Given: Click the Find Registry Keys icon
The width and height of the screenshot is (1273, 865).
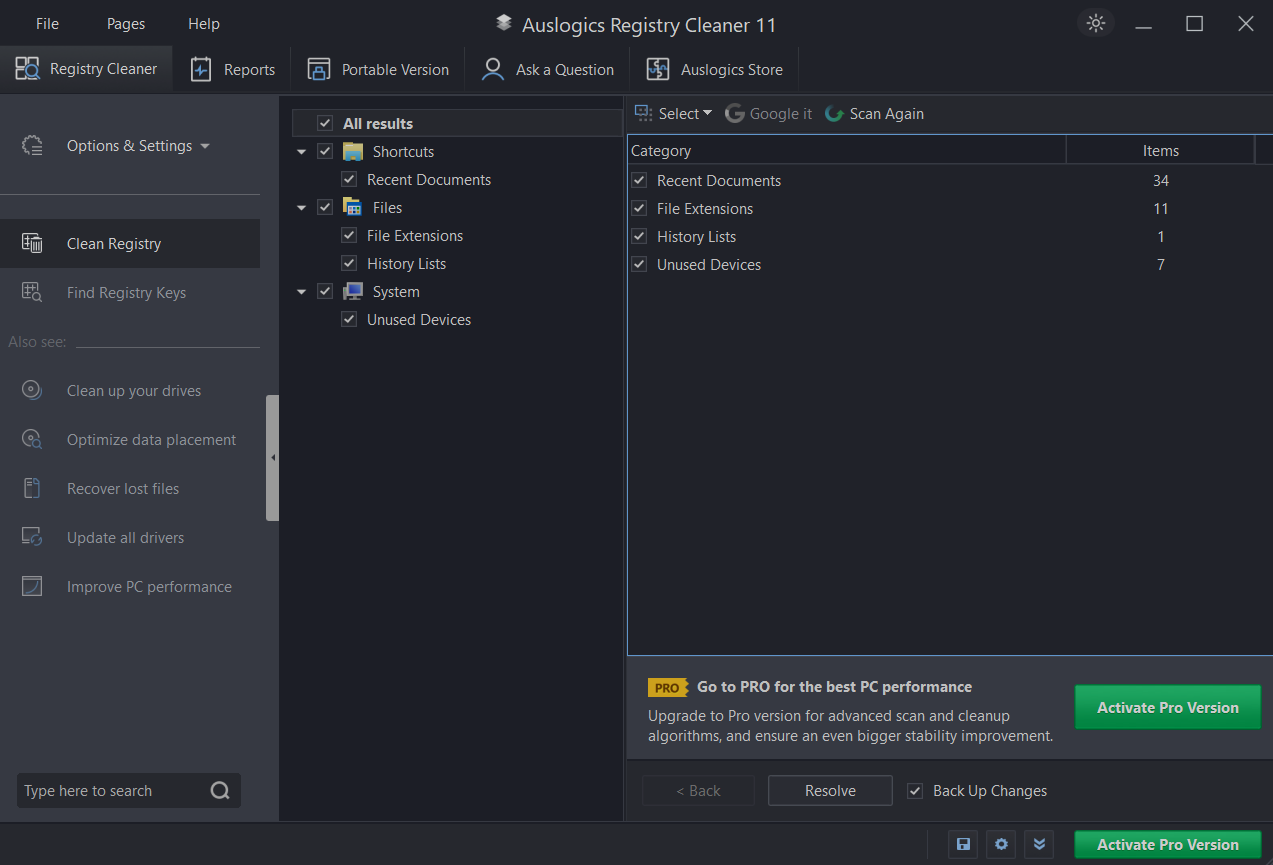Looking at the screenshot, I should click(32, 293).
